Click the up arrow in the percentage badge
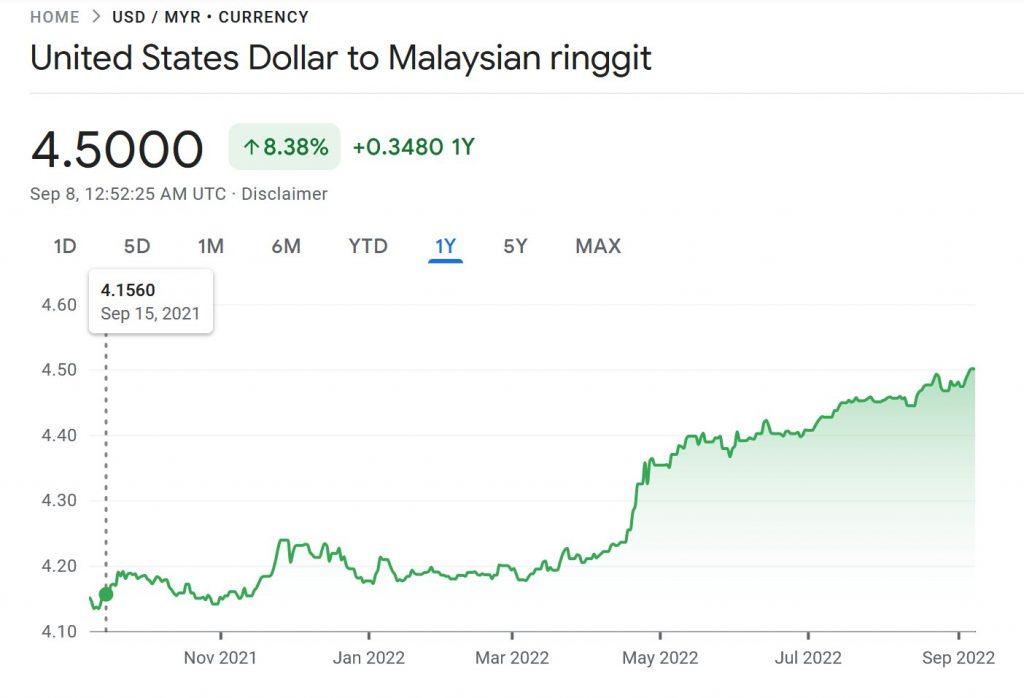Viewport: 1024px width, 698px height. [250, 148]
